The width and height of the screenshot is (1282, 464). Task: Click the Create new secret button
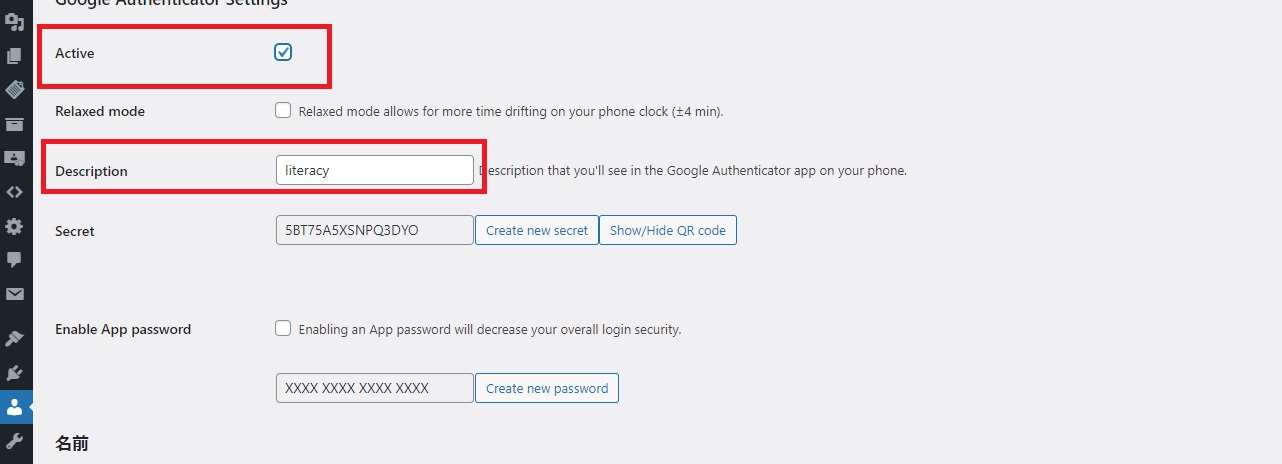pos(537,231)
